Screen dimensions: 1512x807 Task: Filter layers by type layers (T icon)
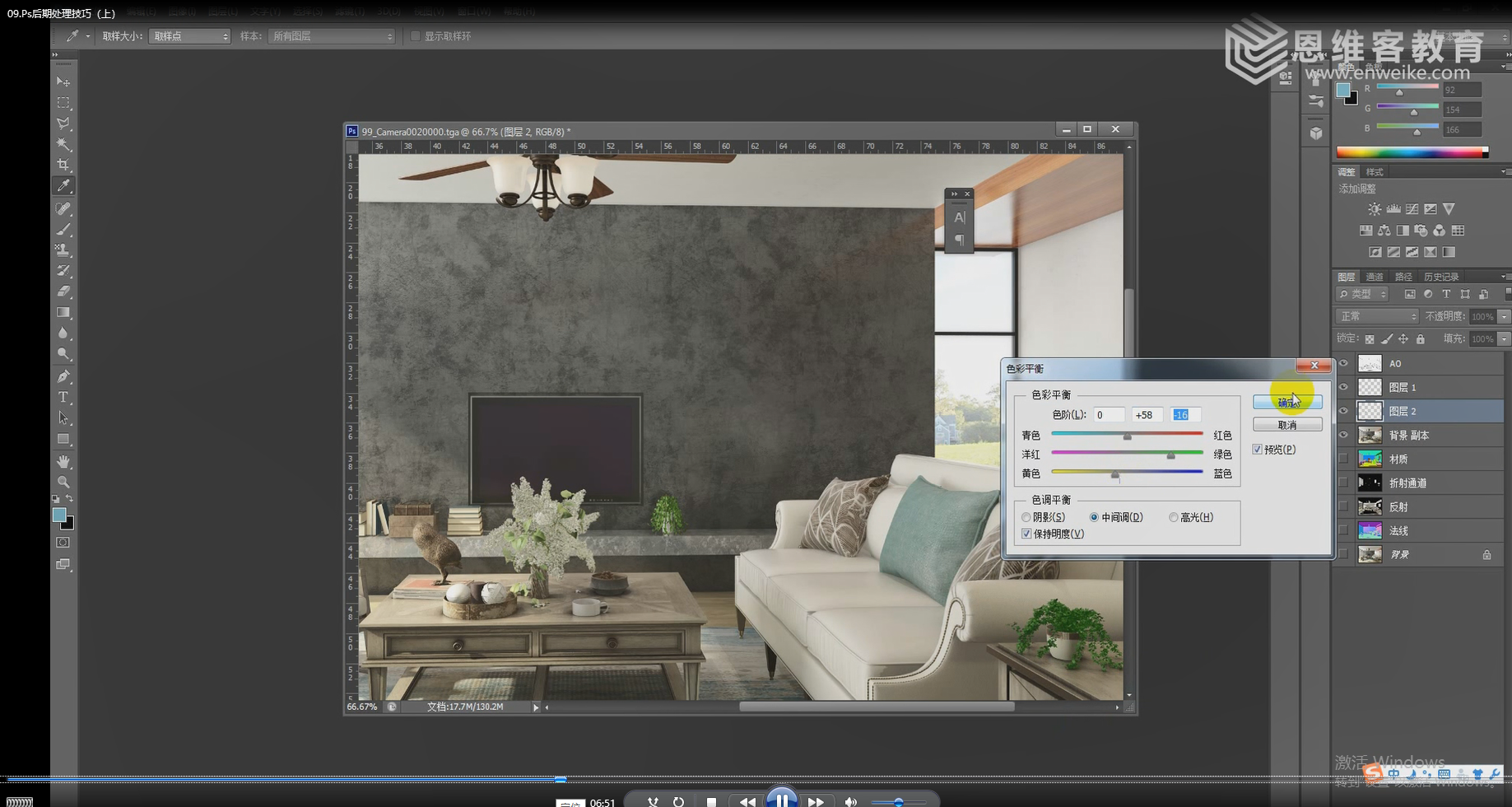pyautogui.click(x=1446, y=294)
